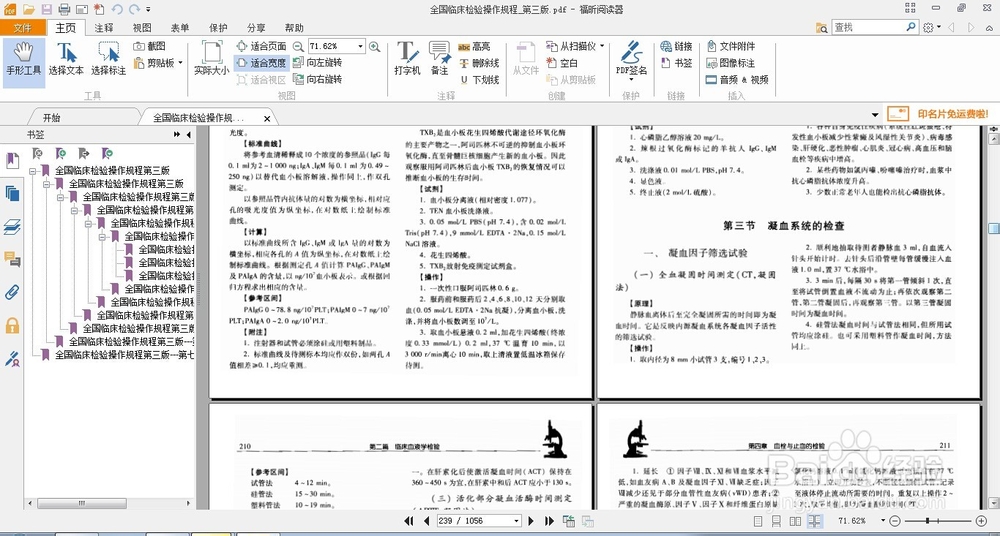Pick the Strikeout tool (删除线)
Viewport: 1000px width, 536px height.
(478, 63)
